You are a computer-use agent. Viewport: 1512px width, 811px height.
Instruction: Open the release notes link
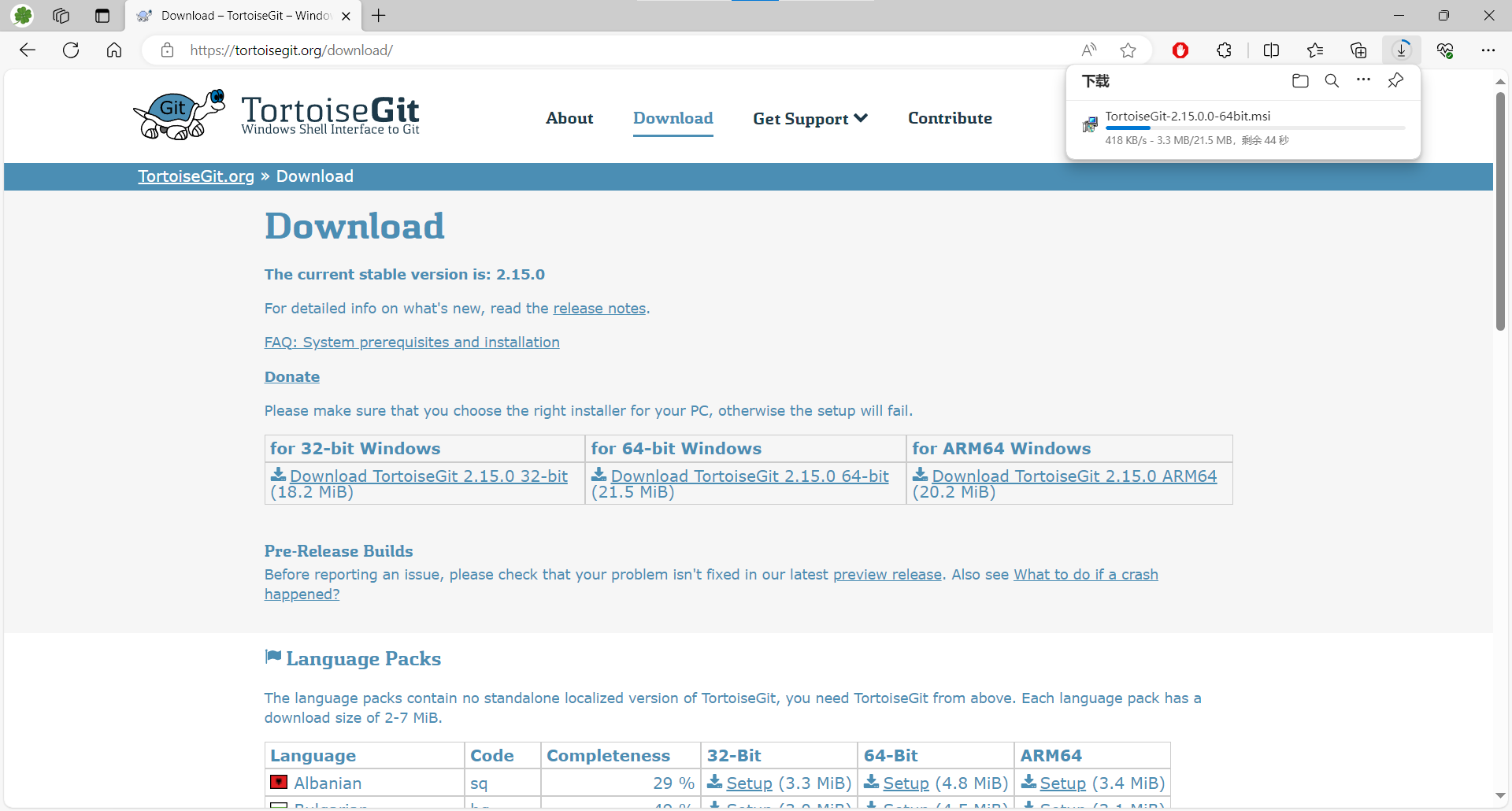(598, 309)
